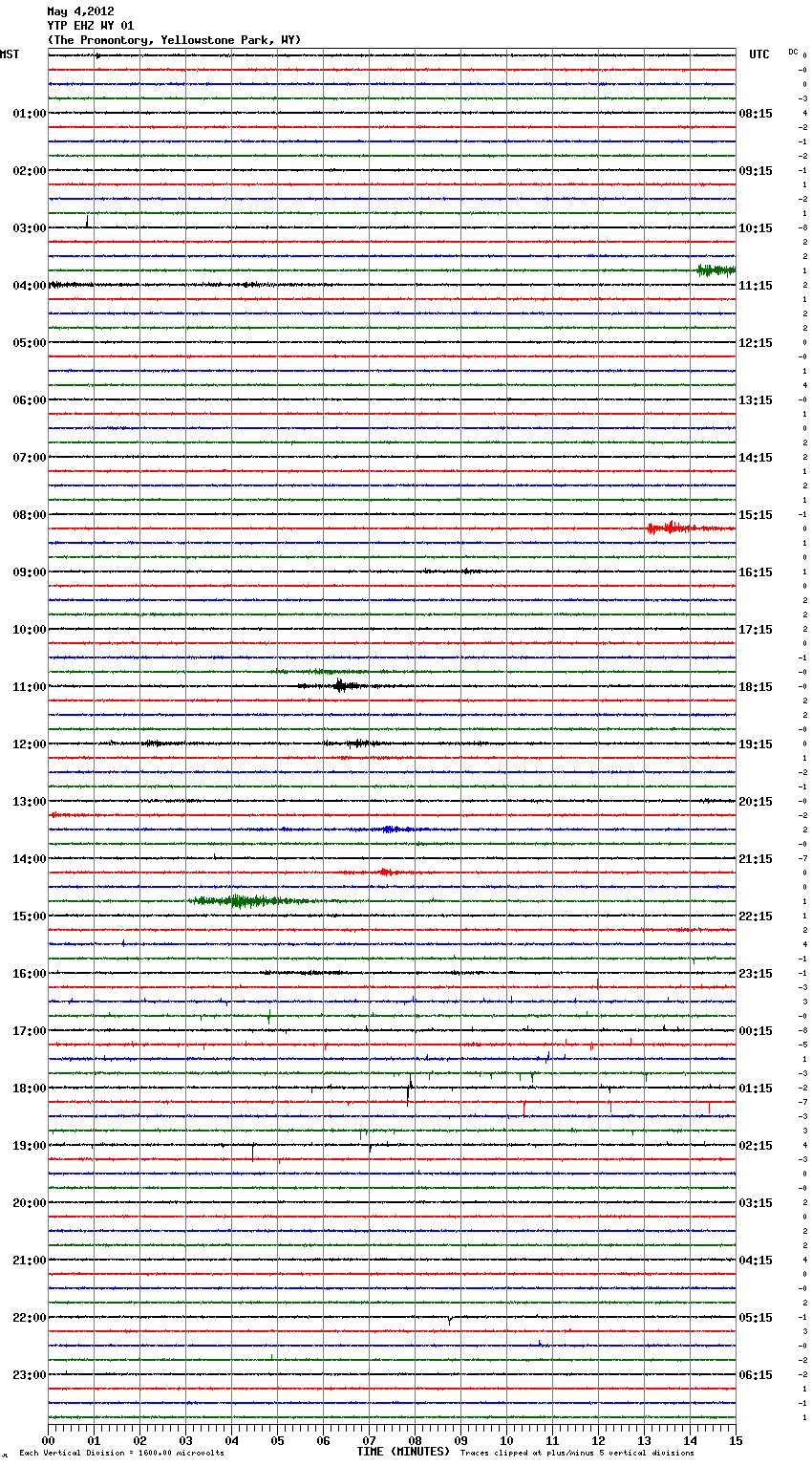
Task: Click the red seismic event in the 08:15 MST trace
Action: tap(672, 528)
